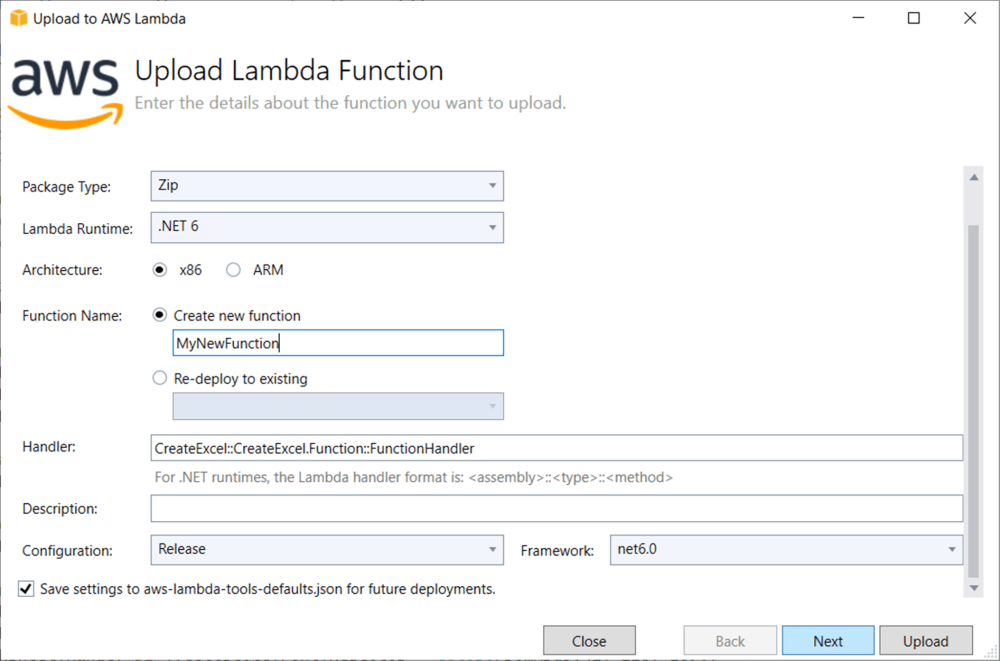Choose Re-deploy to existing radio button

(x=159, y=379)
